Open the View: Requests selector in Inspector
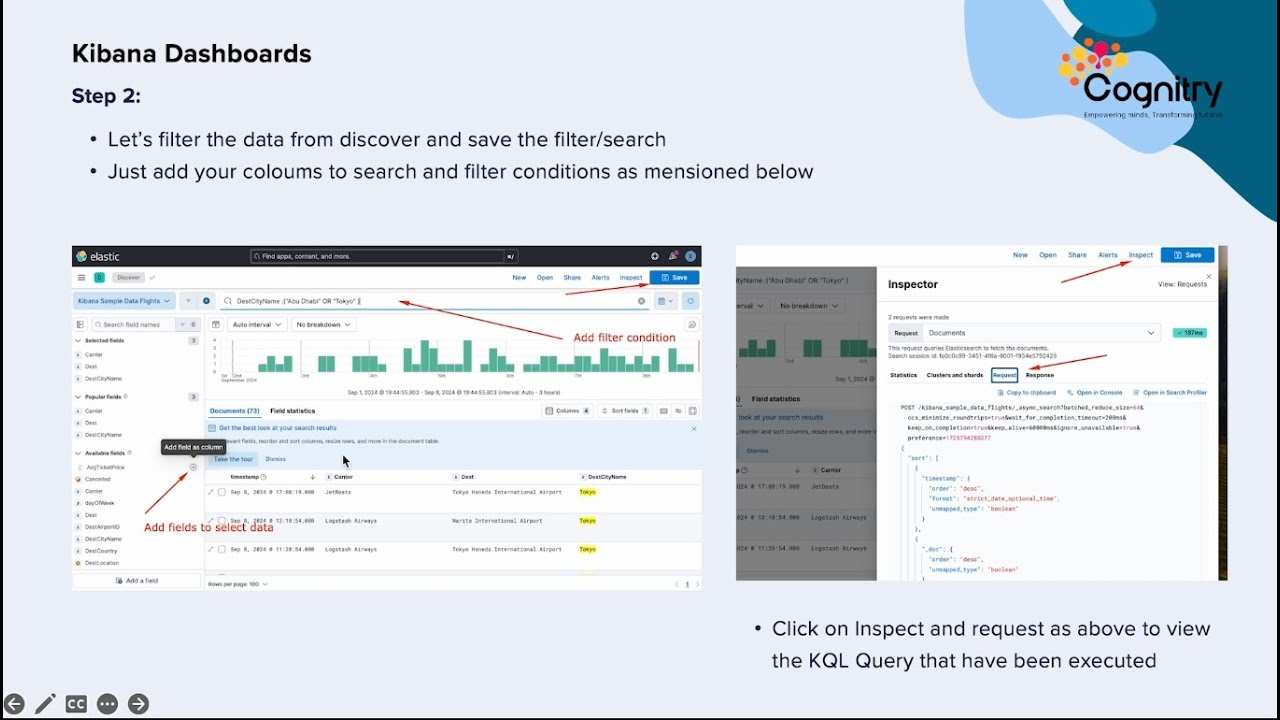1280x720 pixels. point(1182,285)
